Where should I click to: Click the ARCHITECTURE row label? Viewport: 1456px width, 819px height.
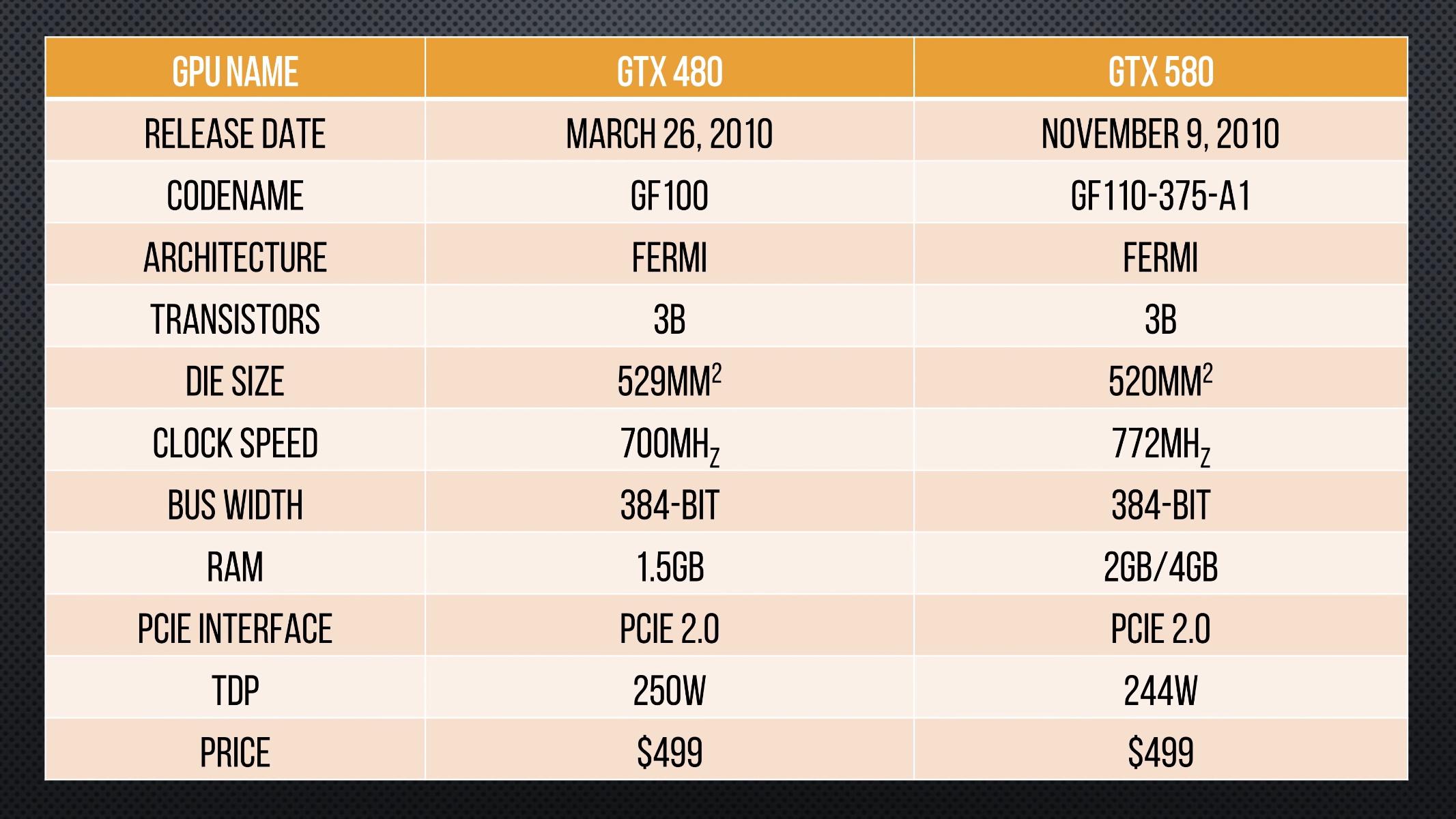click(x=235, y=257)
